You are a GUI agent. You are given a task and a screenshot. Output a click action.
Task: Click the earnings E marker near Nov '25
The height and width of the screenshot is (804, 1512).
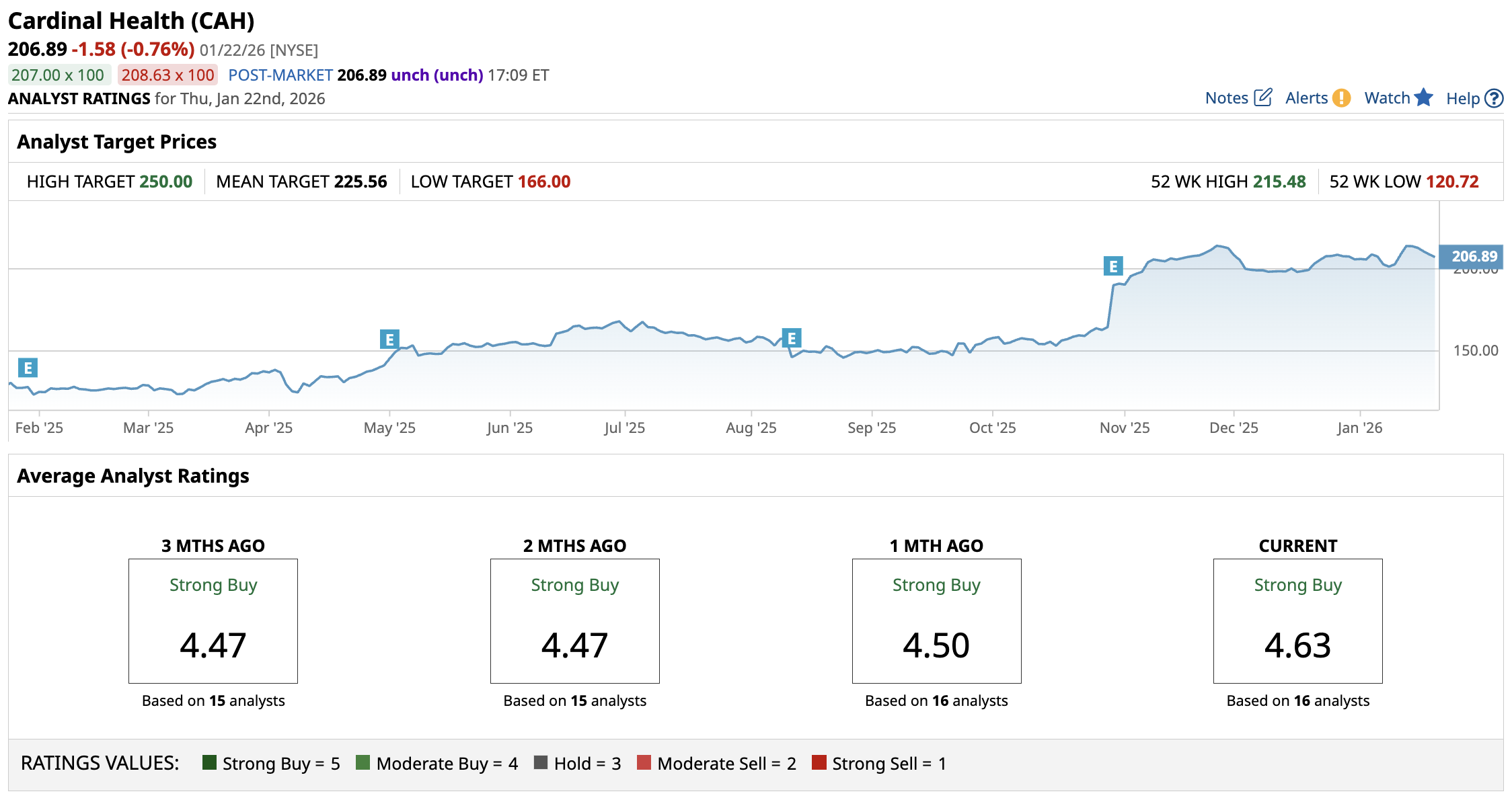click(x=1113, y=266)
